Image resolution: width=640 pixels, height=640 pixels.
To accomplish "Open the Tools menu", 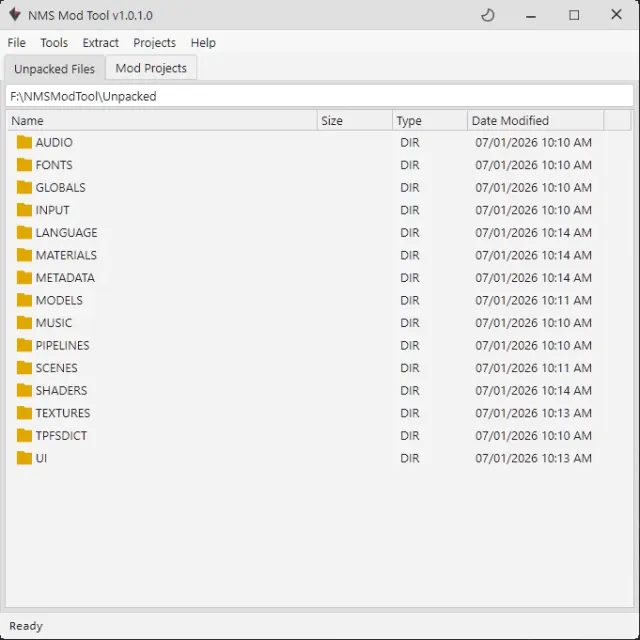I will [x=54, y=42].
